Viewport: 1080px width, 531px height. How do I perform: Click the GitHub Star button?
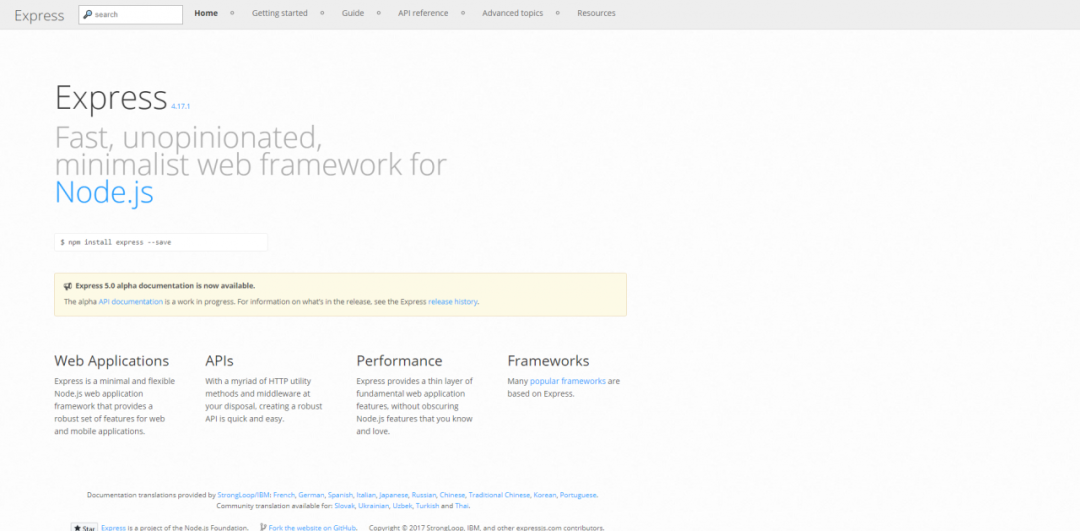(85, 528)
